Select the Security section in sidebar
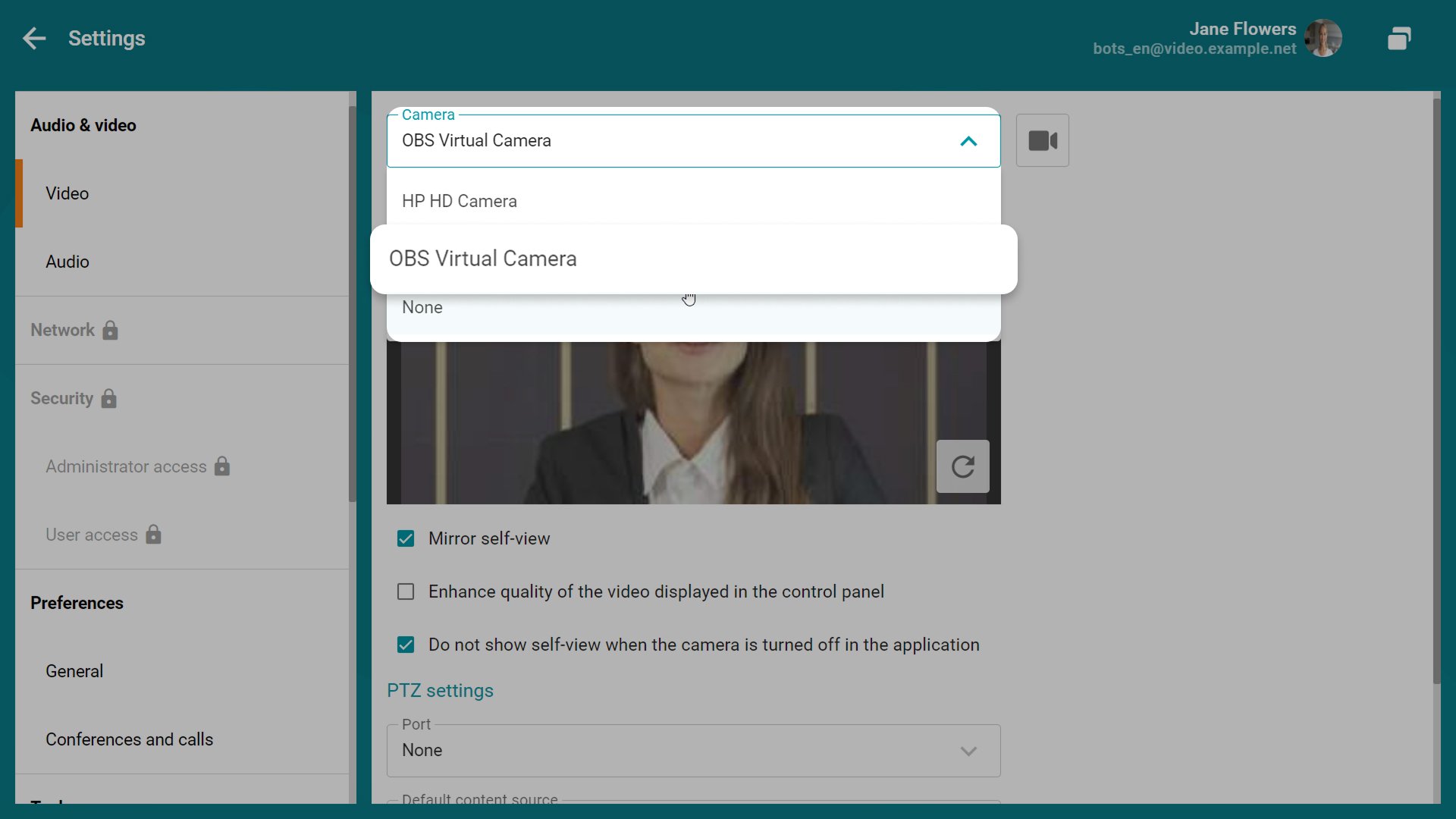This screenshot has width=1456, height=819. (x=182, y=398)
